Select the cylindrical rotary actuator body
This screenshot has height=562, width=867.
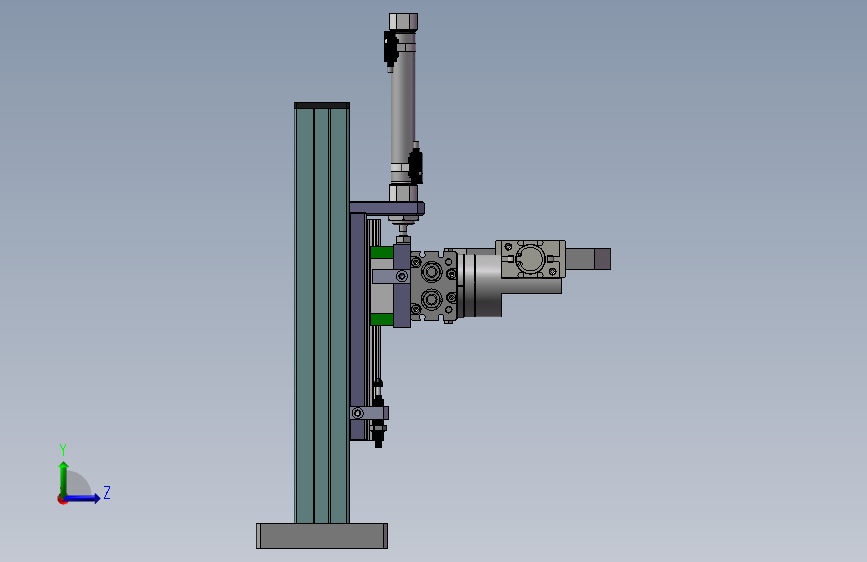pyautogui.click(x=480, y=285)
